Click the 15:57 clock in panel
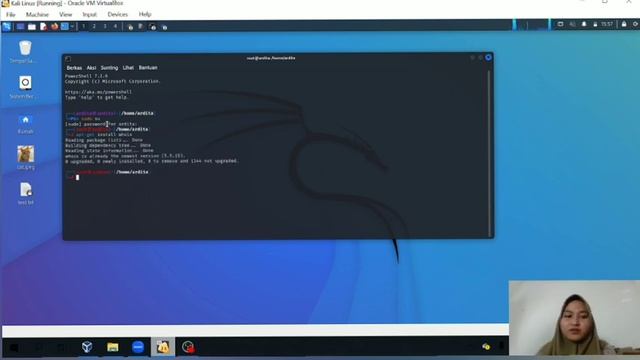The image size is (640, 360). pos(607,24)
